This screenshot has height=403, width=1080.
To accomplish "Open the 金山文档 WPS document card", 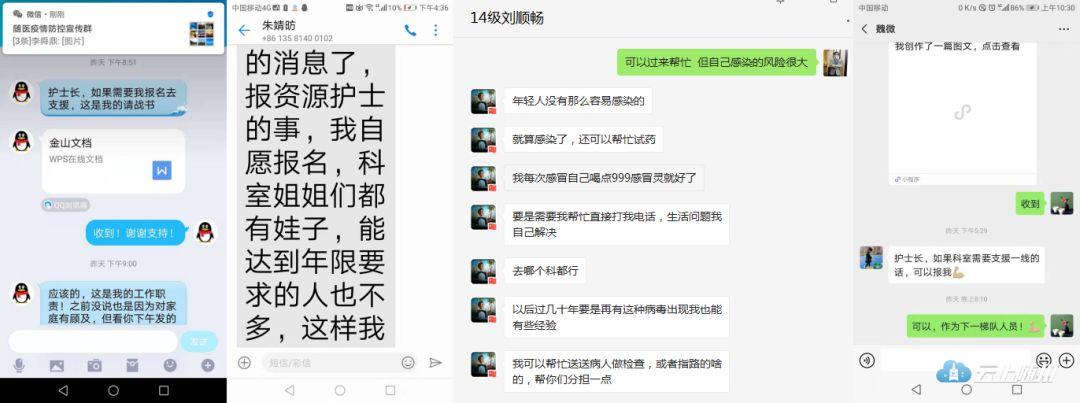I will click(114, 161).
